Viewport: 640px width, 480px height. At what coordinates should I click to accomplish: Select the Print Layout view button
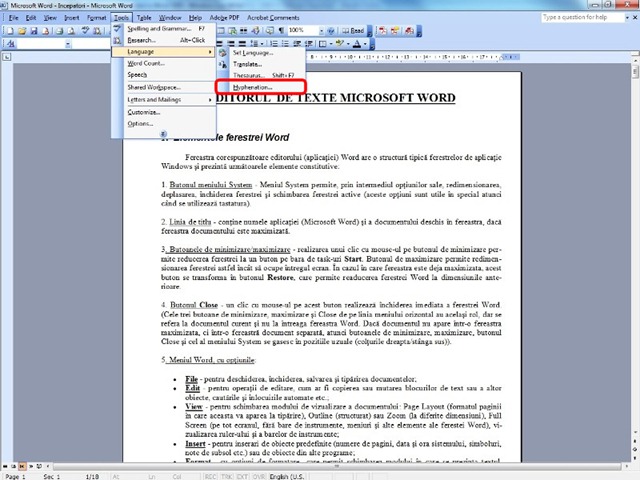pyautogui.click(x=22, y=466)
